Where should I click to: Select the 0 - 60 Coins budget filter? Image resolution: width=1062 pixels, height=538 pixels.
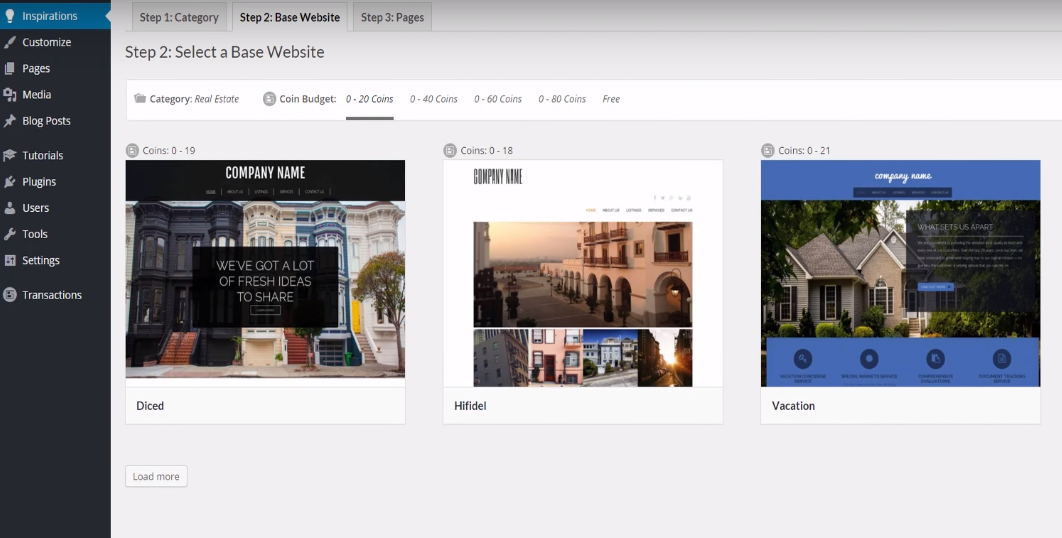(498, 99)
